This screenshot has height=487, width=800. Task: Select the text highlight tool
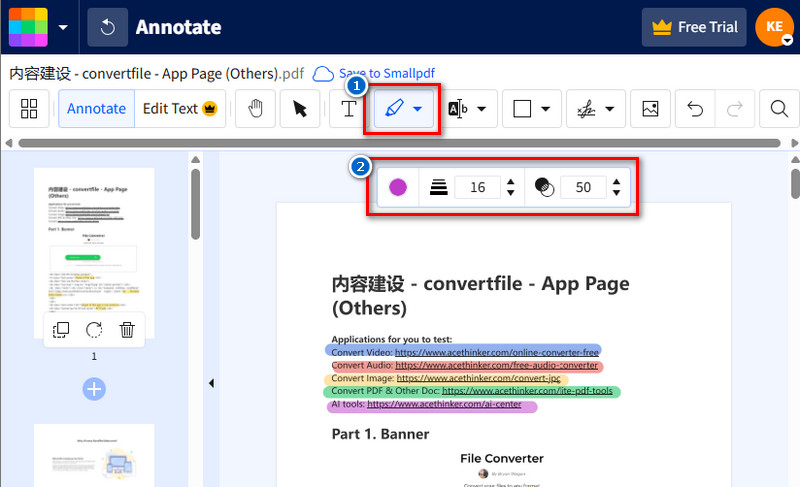458,109
